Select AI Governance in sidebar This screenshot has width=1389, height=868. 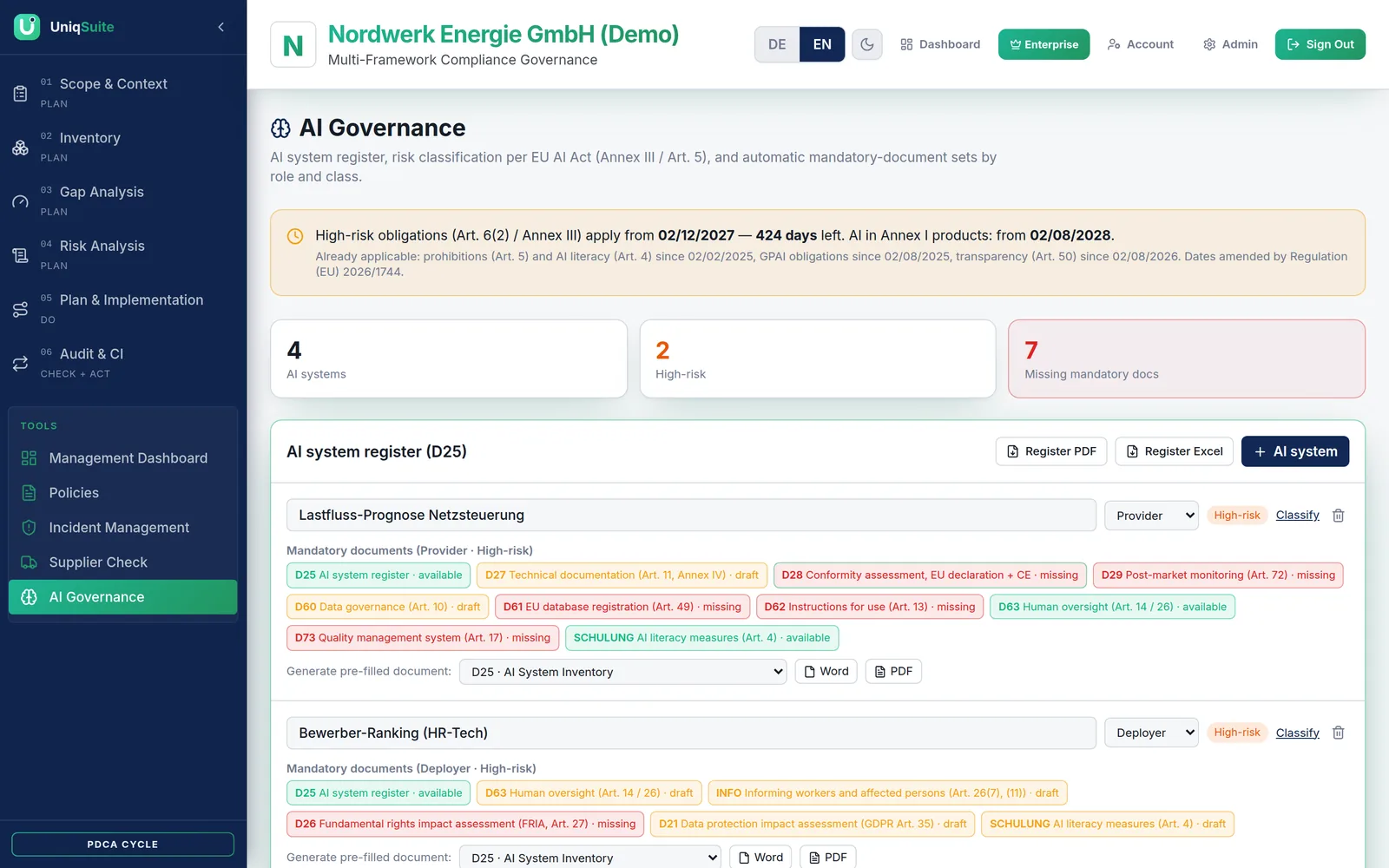point(123,597)
